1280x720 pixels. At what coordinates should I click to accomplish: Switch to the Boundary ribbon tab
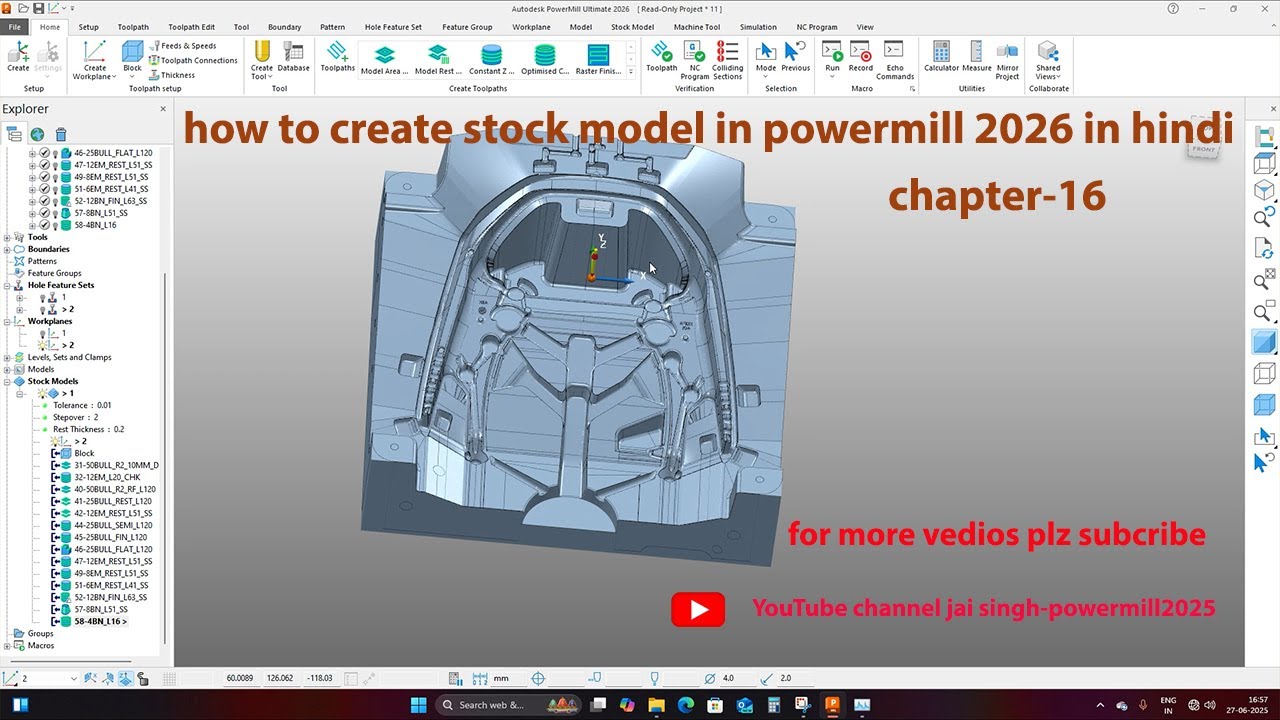click(x=284, y=27)
